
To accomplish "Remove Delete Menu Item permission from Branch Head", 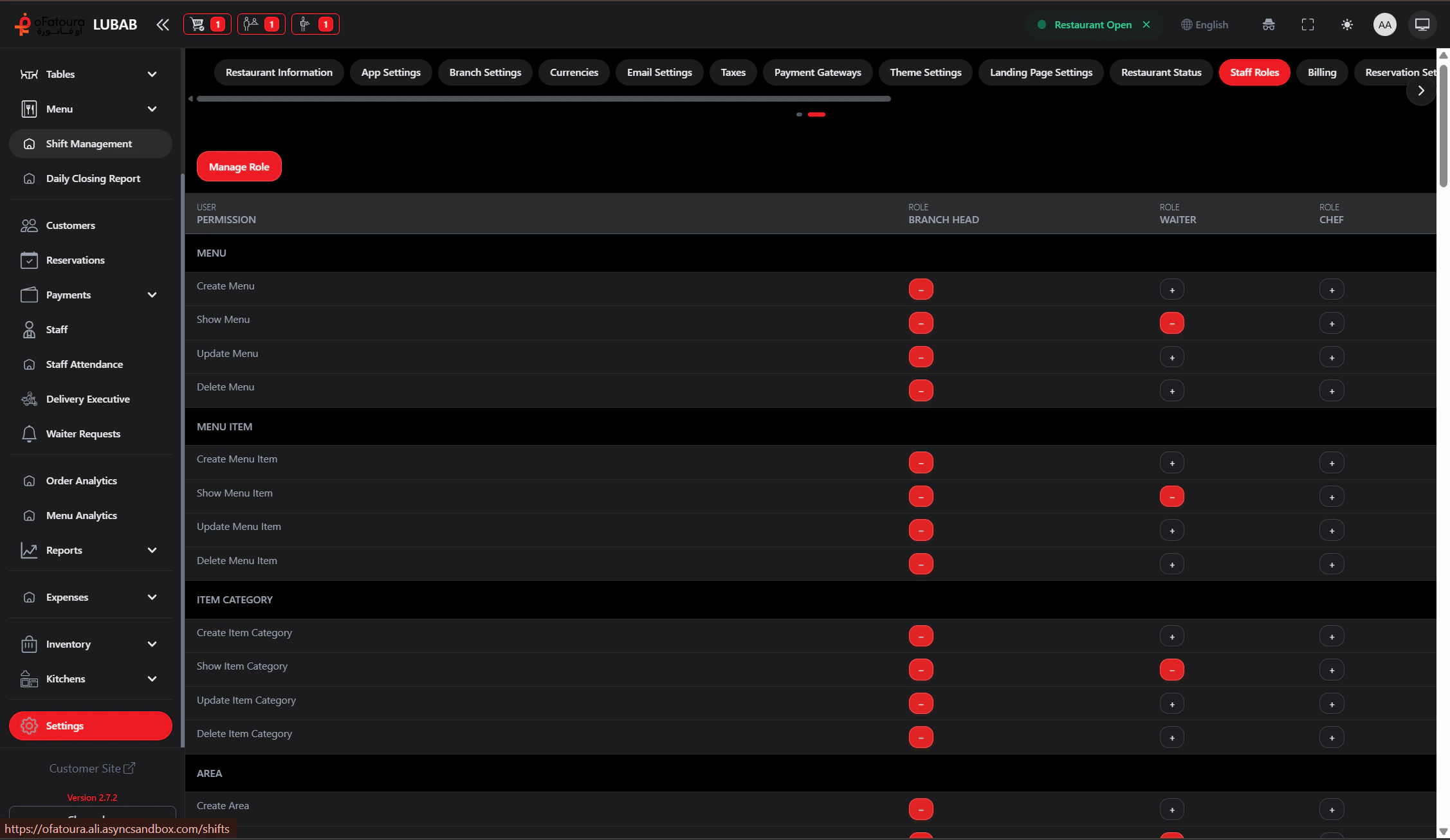I will [x=921, y=564].
